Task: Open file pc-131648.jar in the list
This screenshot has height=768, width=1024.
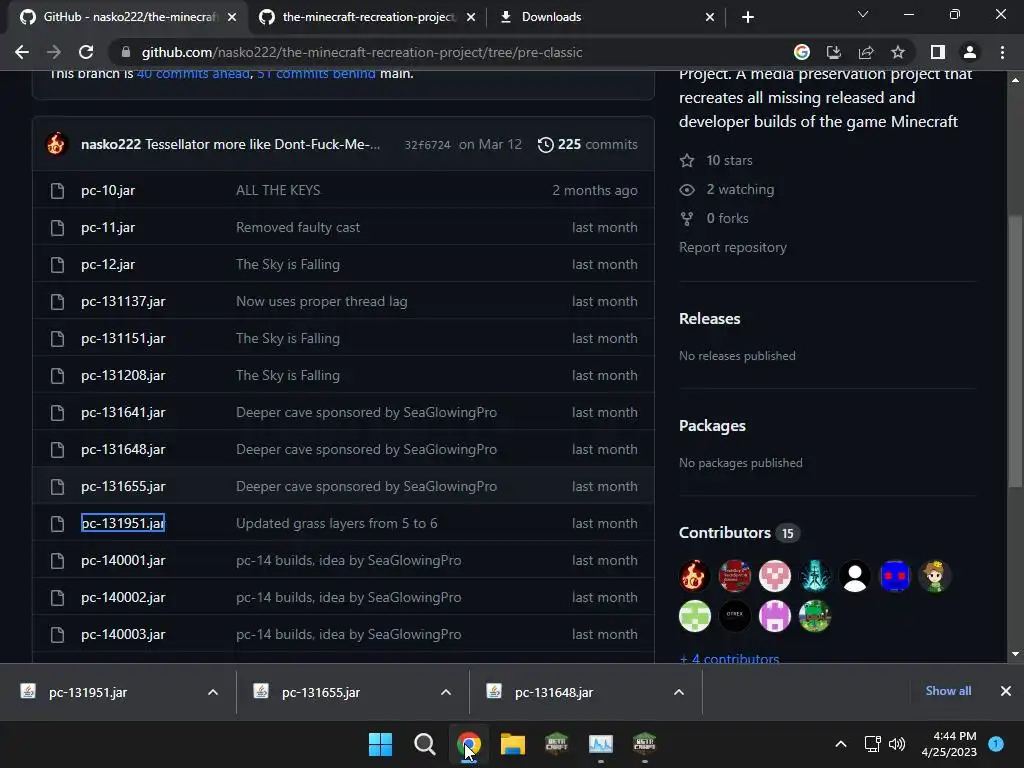Action: [x=123, y=449]
